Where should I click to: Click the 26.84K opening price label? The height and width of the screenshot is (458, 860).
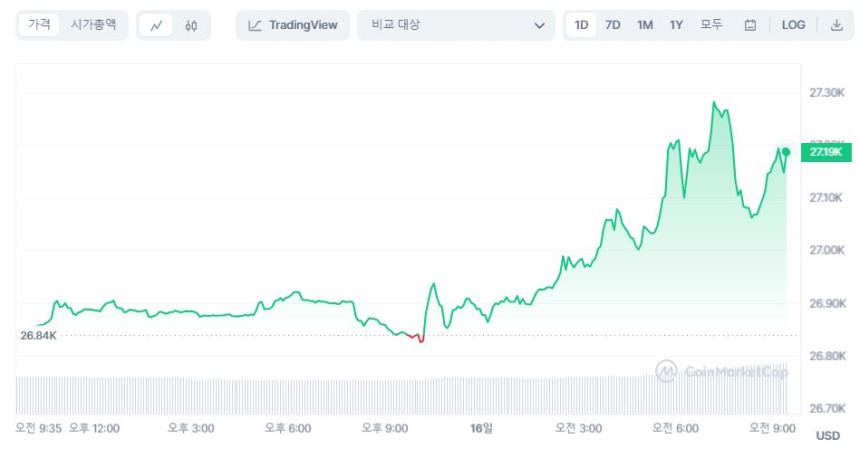[x=39, y=335]
